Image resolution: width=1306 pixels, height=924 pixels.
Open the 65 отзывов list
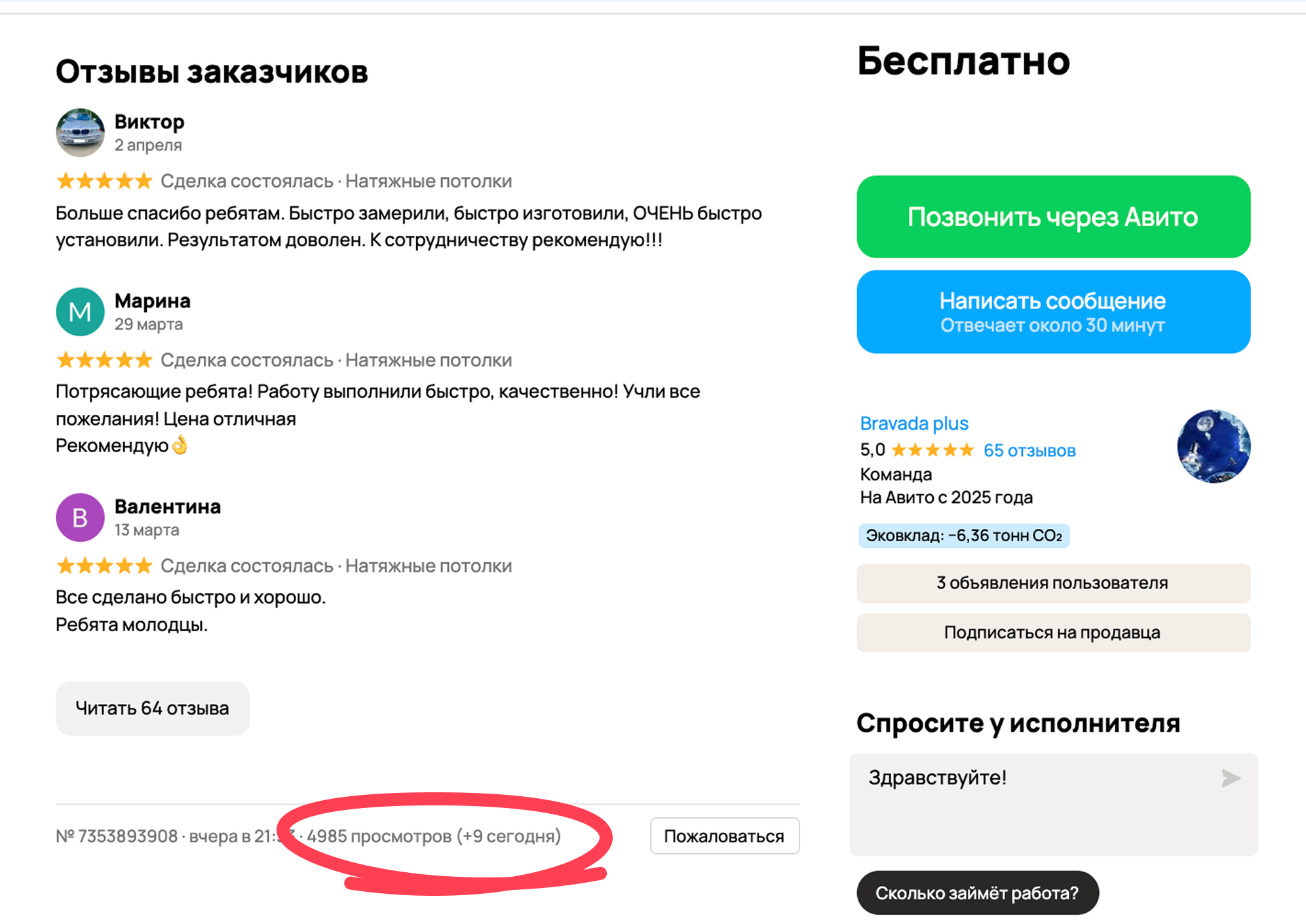1029,450
